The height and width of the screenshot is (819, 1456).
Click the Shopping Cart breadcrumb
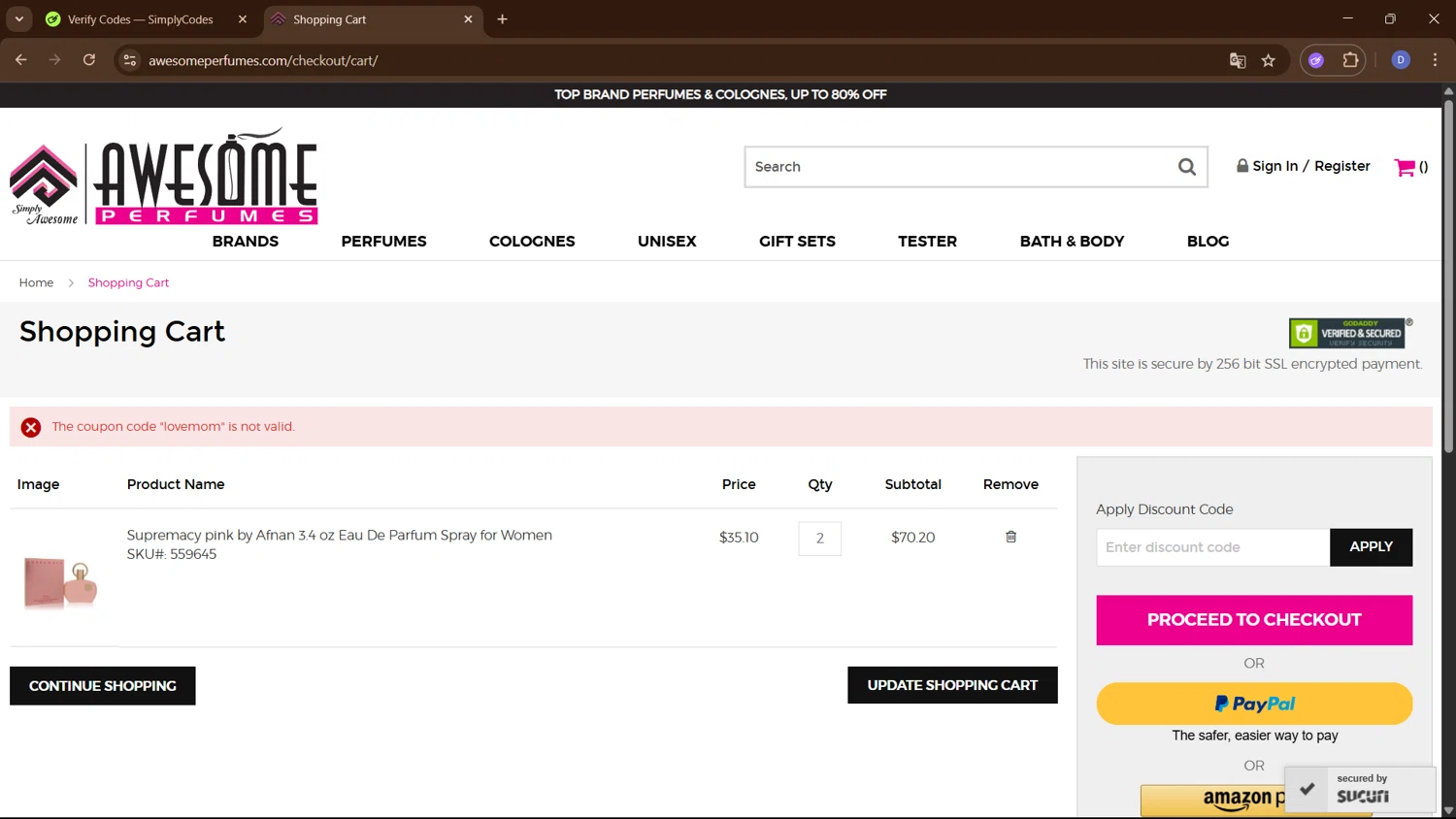click(128, 282)
